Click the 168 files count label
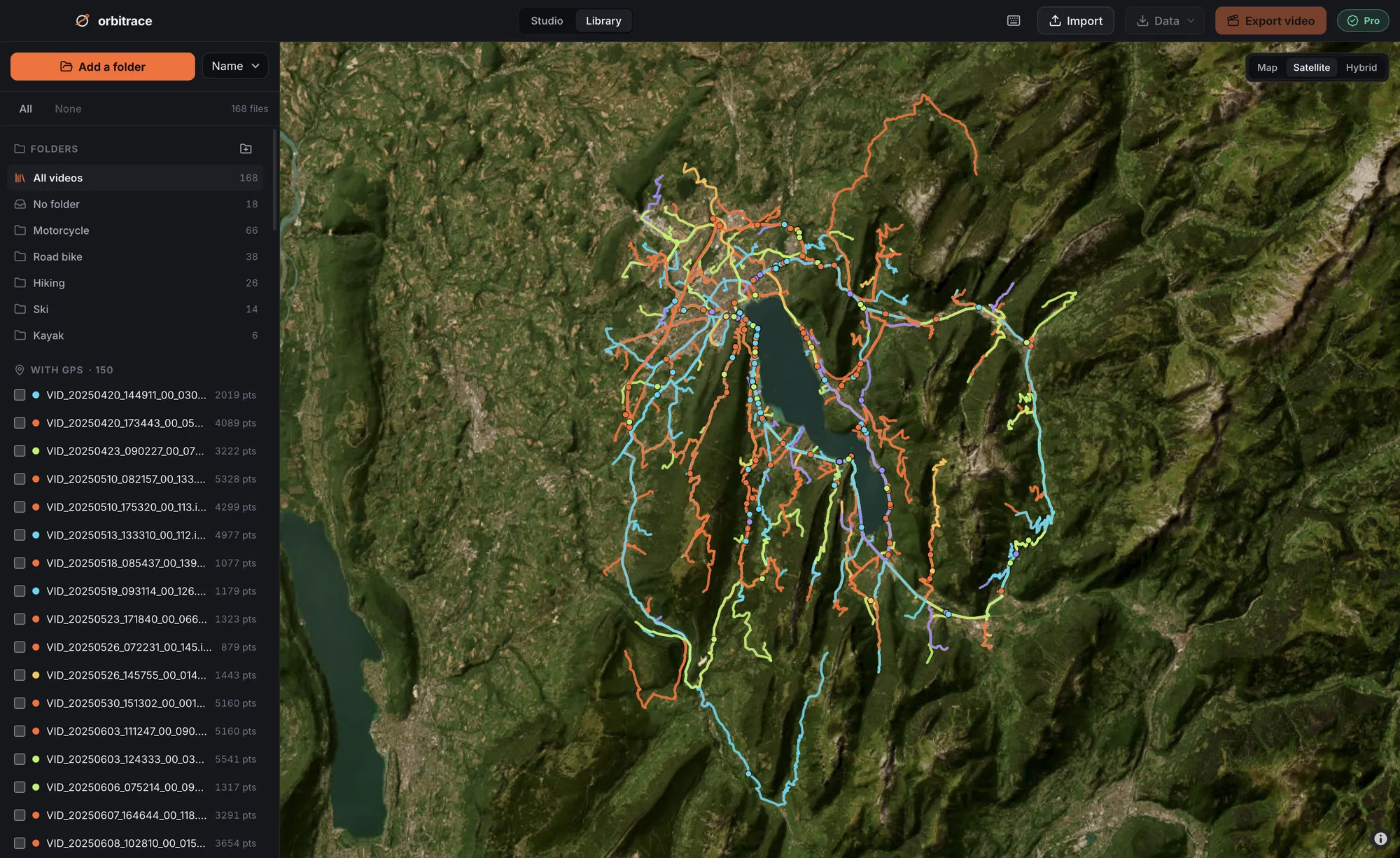Viewport: 1400px width, 858px height. pyautogui.click(x=250, y=109)
